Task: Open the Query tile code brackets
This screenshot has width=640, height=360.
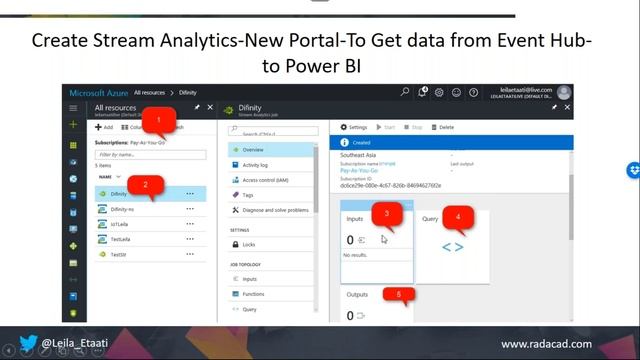Action: (453, 247)
